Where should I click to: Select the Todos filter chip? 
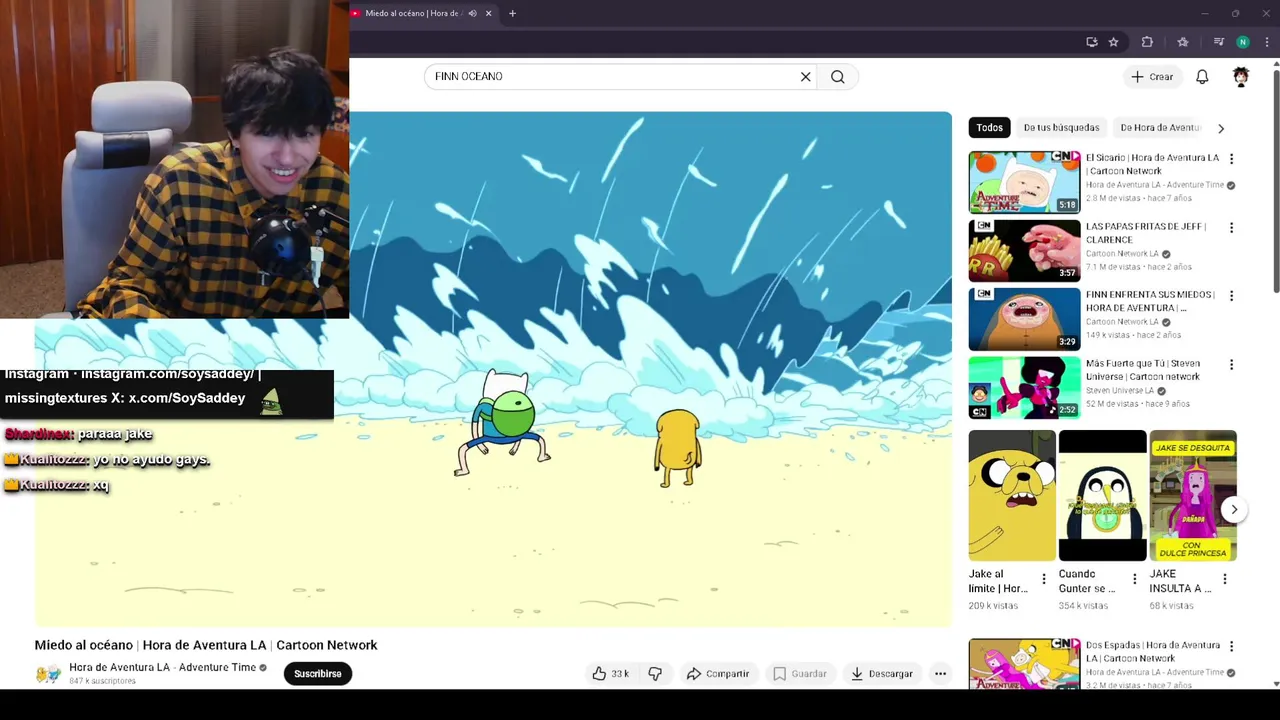tap(990, 128)
